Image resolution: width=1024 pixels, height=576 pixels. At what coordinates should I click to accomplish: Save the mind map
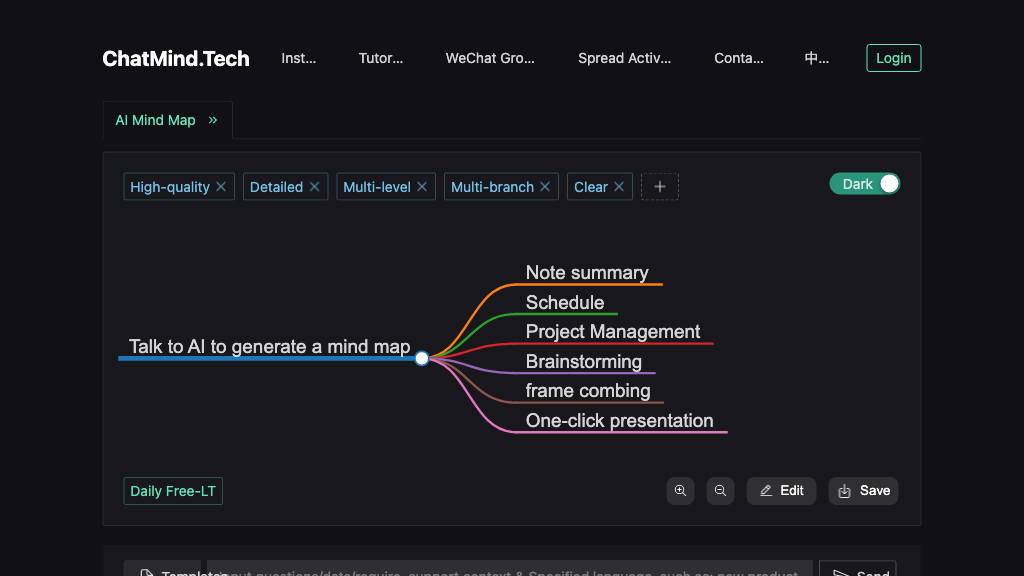[x=863, y=491]
